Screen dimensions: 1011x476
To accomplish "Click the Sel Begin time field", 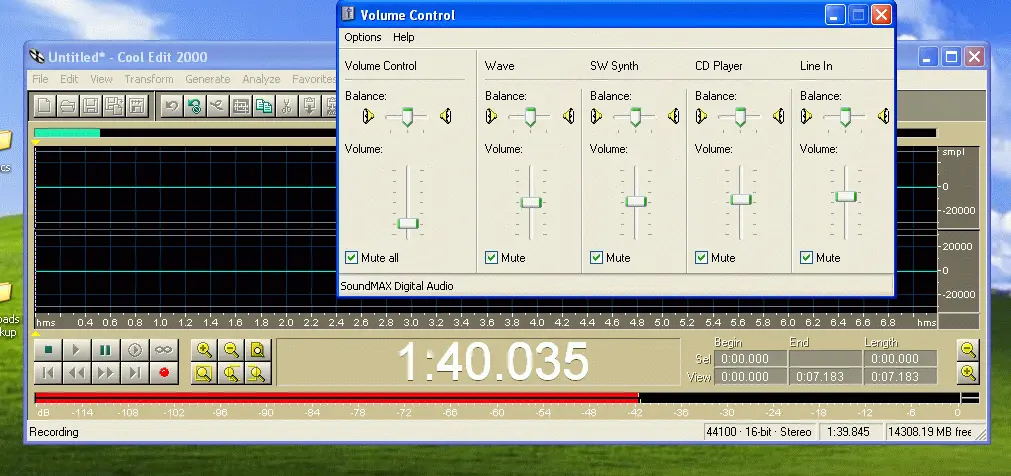I will pos(751,359).
